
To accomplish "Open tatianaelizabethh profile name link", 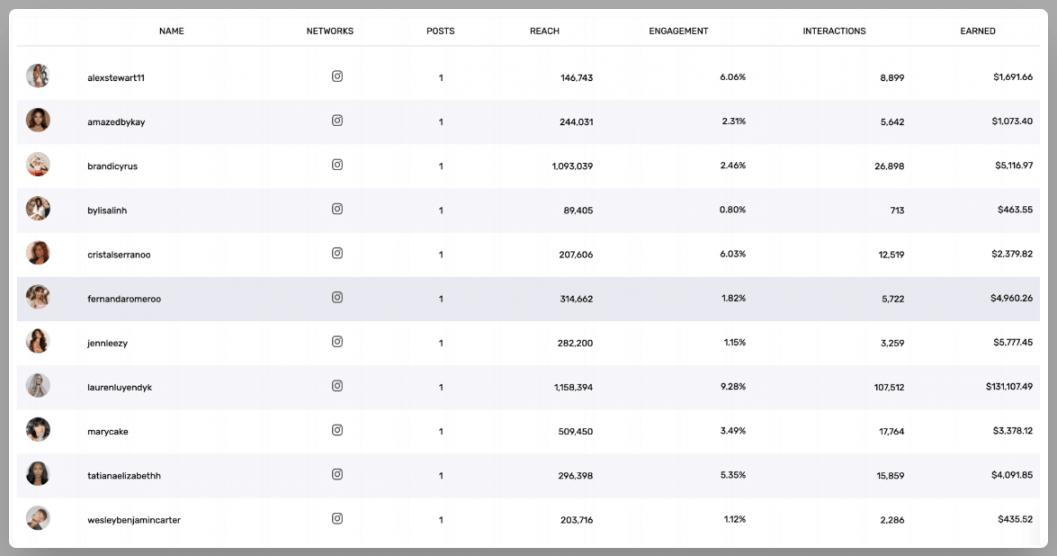I will pos(124,476).
